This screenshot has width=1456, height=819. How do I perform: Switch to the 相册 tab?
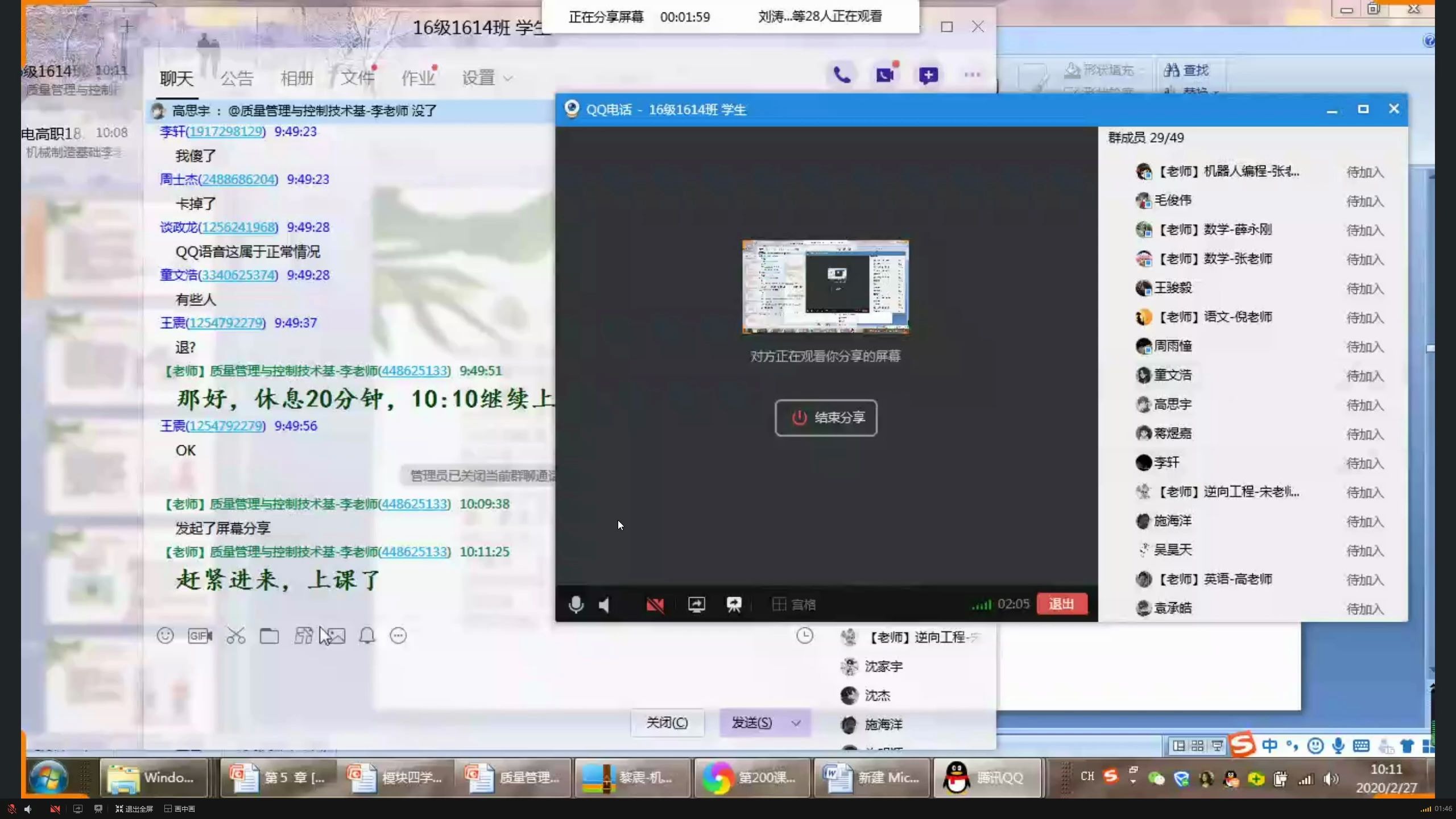[x=297, y=78]
